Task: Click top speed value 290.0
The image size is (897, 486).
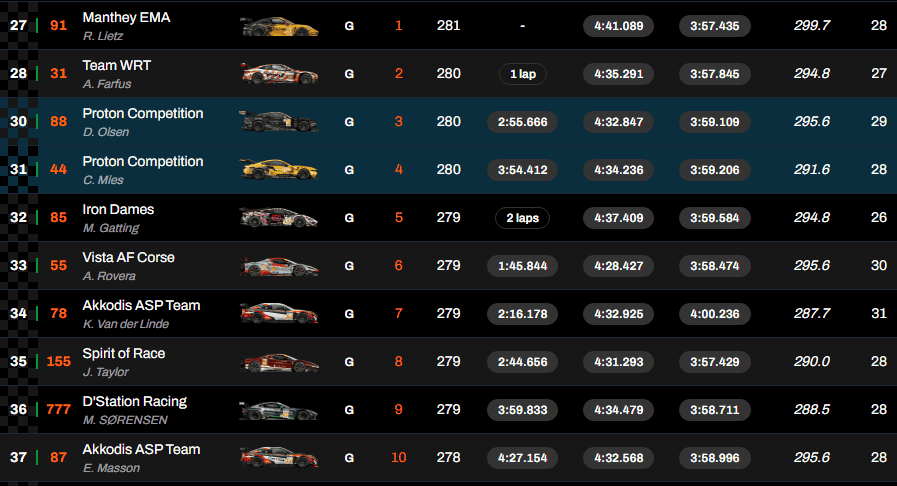Action: [812, 362]
